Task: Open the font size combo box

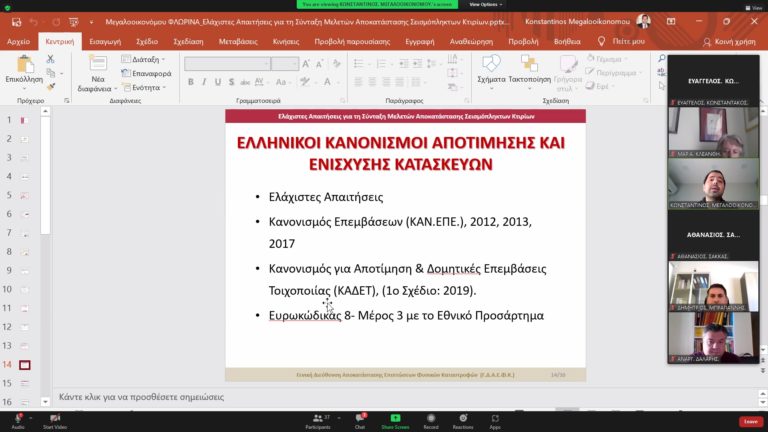Action: pyautogui.click(x=285, y=64)
